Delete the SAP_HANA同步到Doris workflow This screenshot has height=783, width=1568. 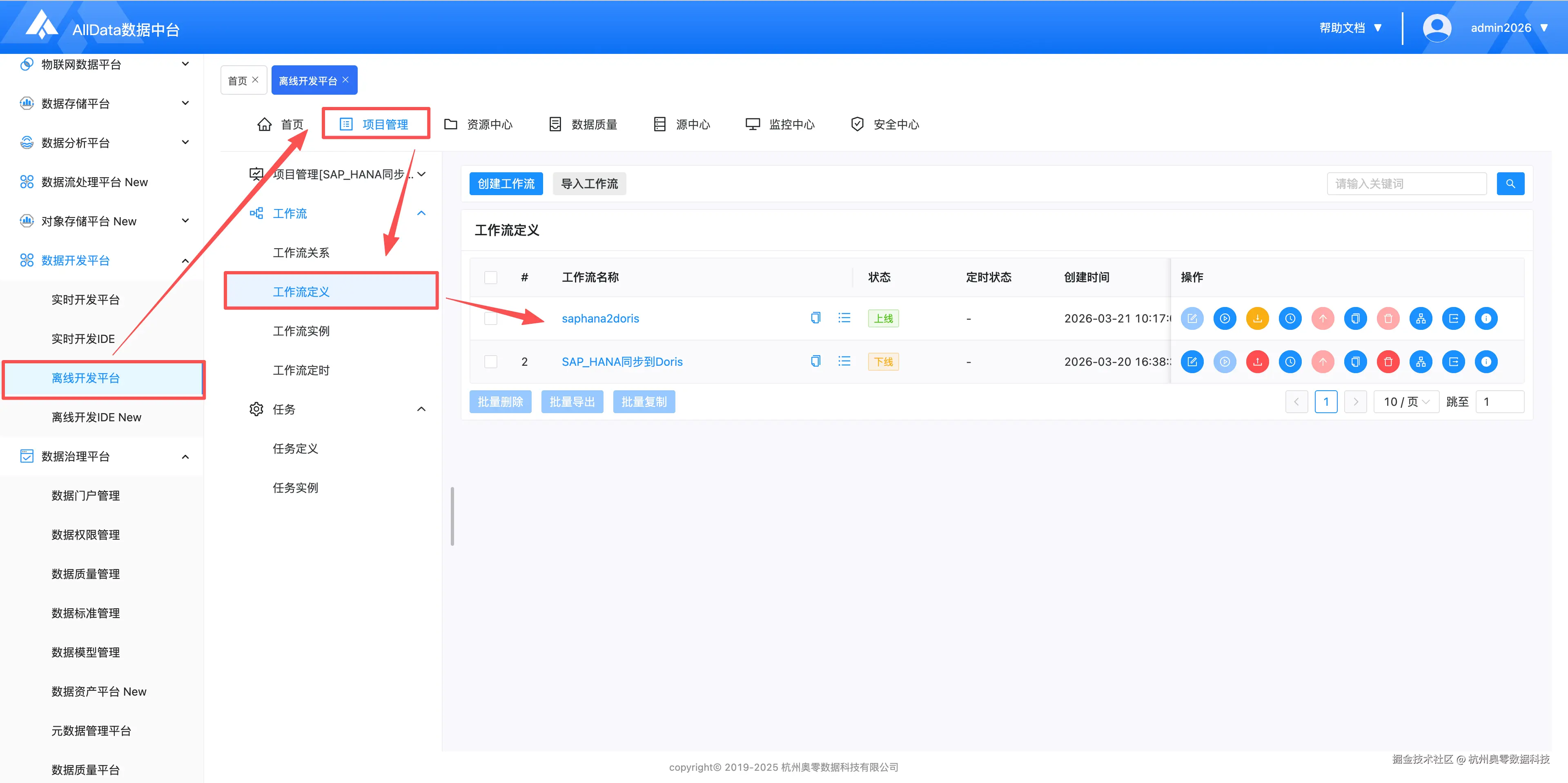click(1388, 362)
